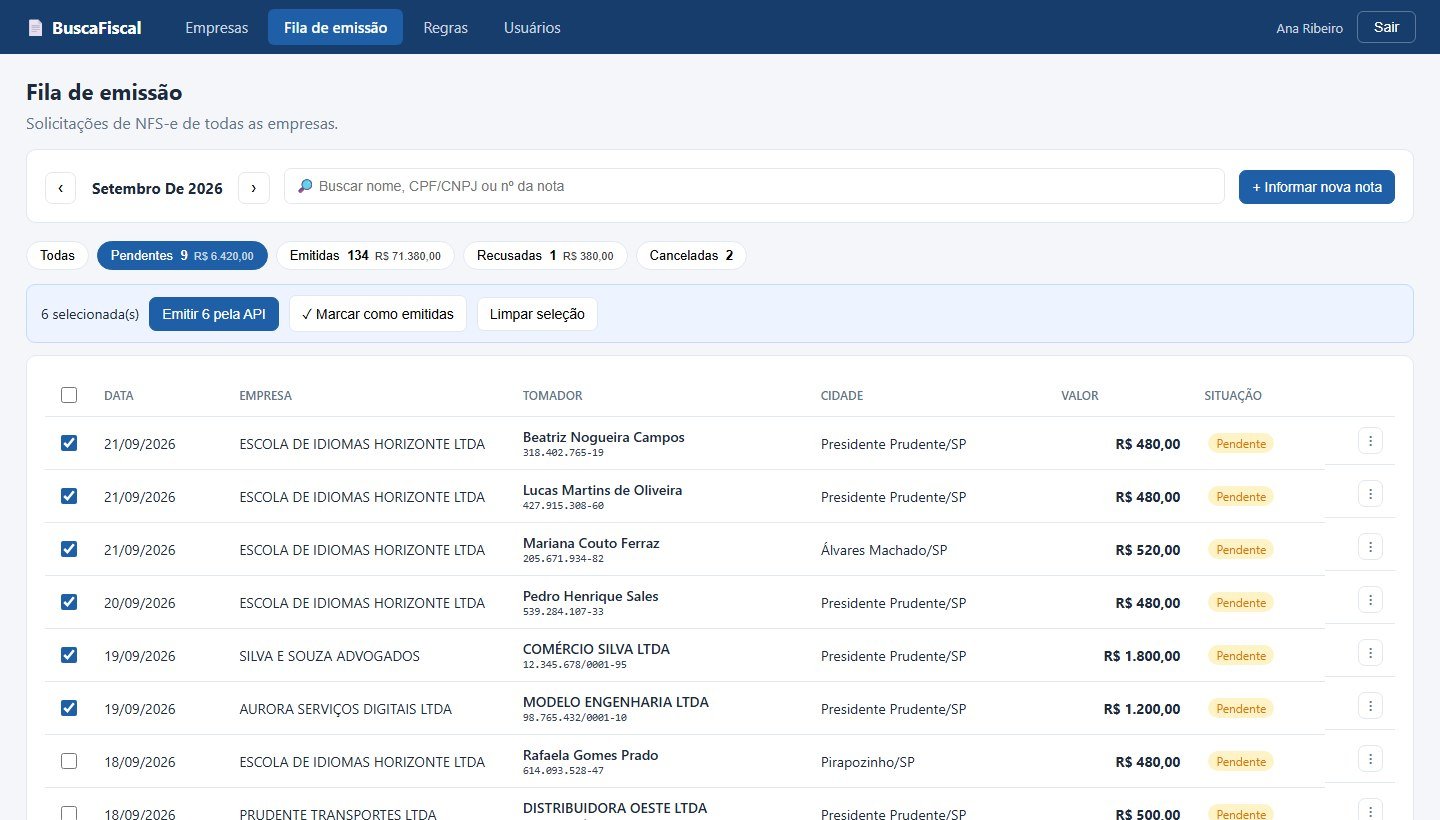This screenshot has height=820, width=1440.
Task: Click Informar nova nota button
Action: [x=1317, y=187]
